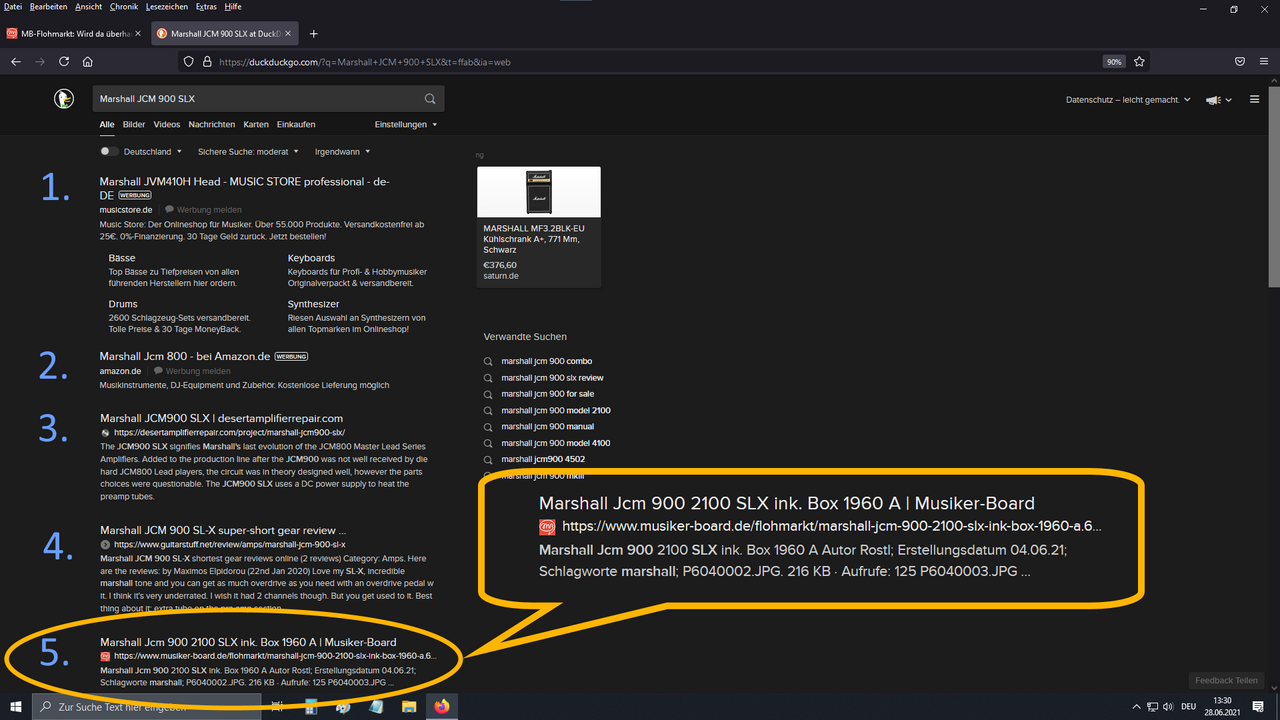Click the DuckDuckGo logo icon
This screenshot has width=1280, height=720.
(x=64, y=99)
